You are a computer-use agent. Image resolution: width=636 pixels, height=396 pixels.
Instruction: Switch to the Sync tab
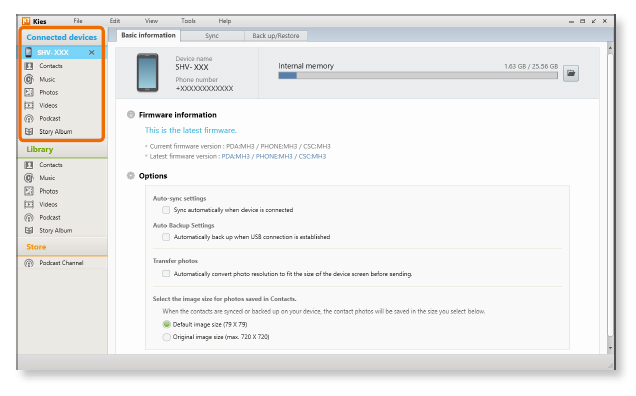[x=212, y=36]
